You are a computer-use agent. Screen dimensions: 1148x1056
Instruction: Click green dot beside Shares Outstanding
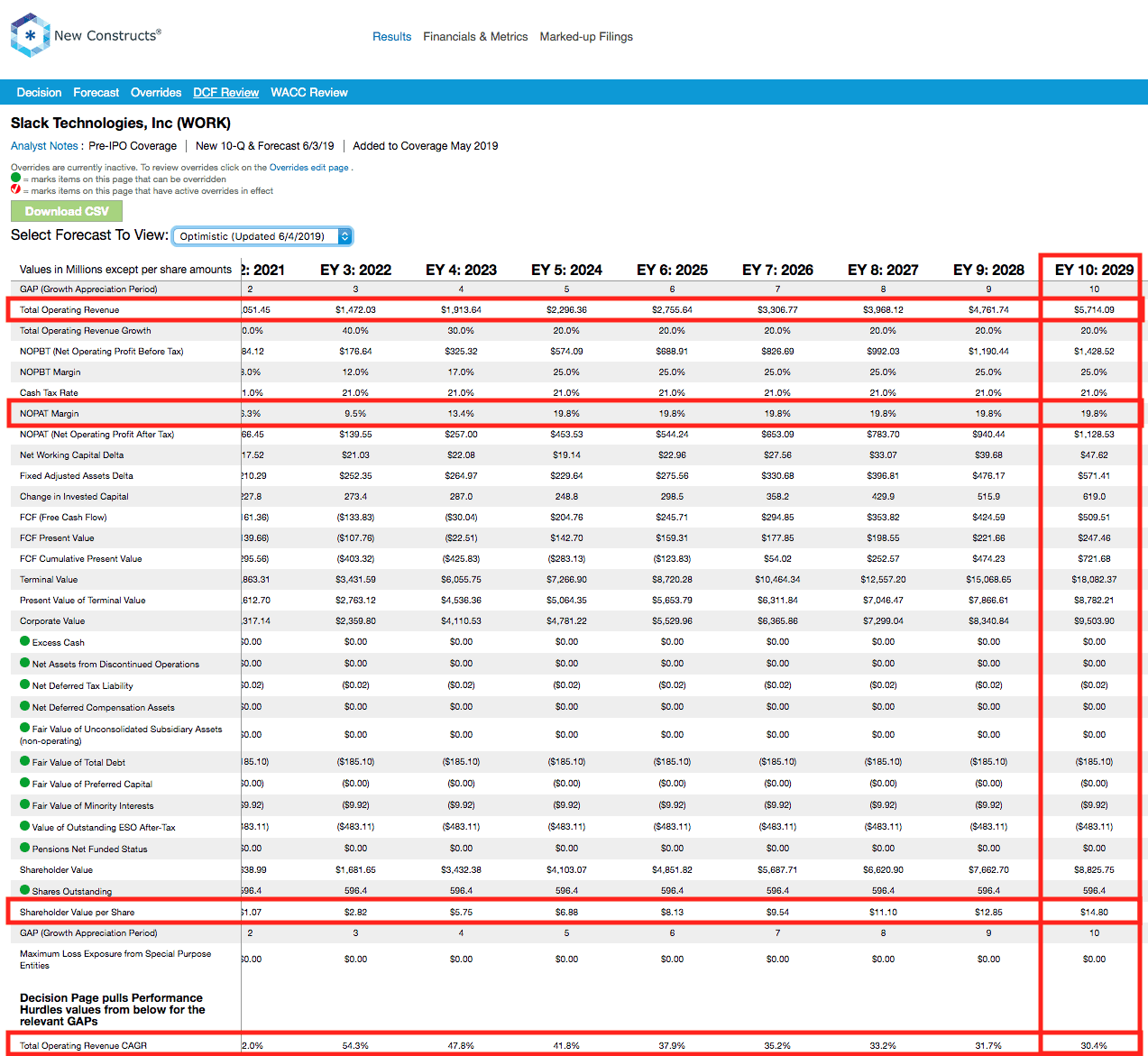click(x=25, y=890)
